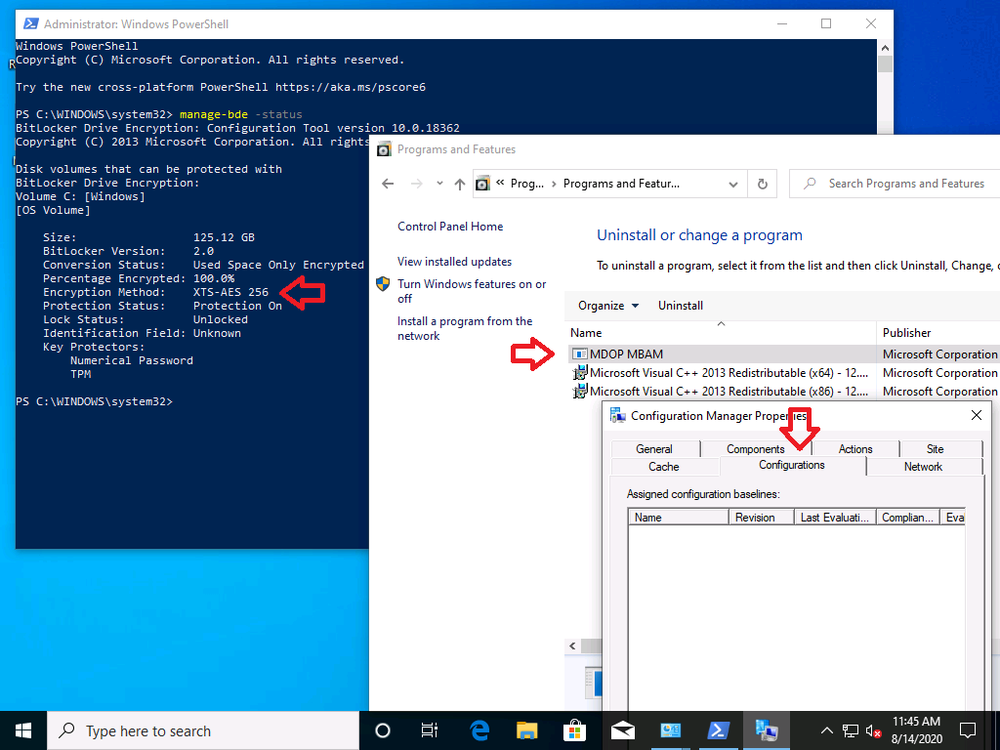Expand the address bar history dropdown
1000x750 pixels.
point(733,184)
